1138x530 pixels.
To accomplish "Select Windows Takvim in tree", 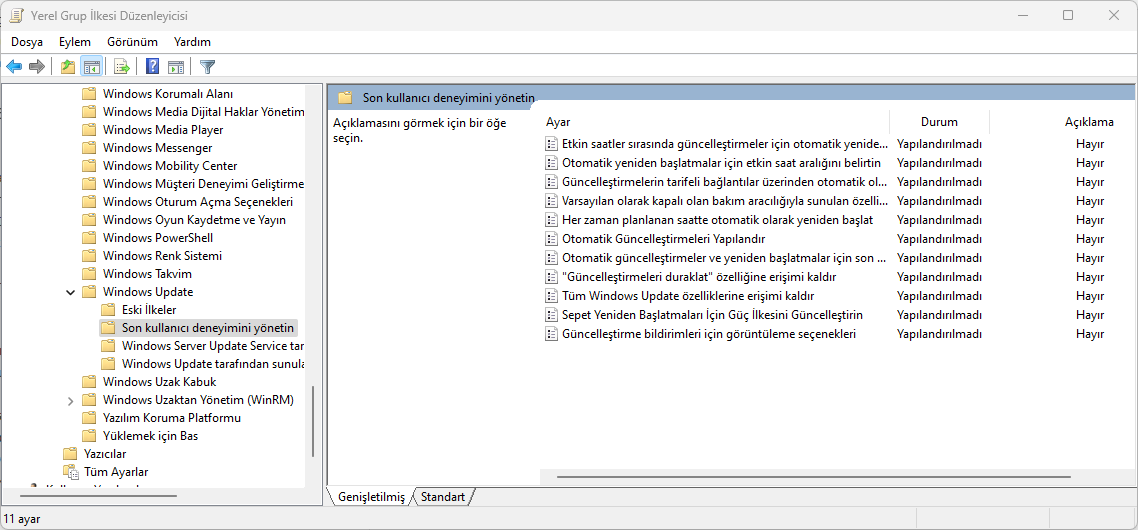I will click(x=147, y=274).
